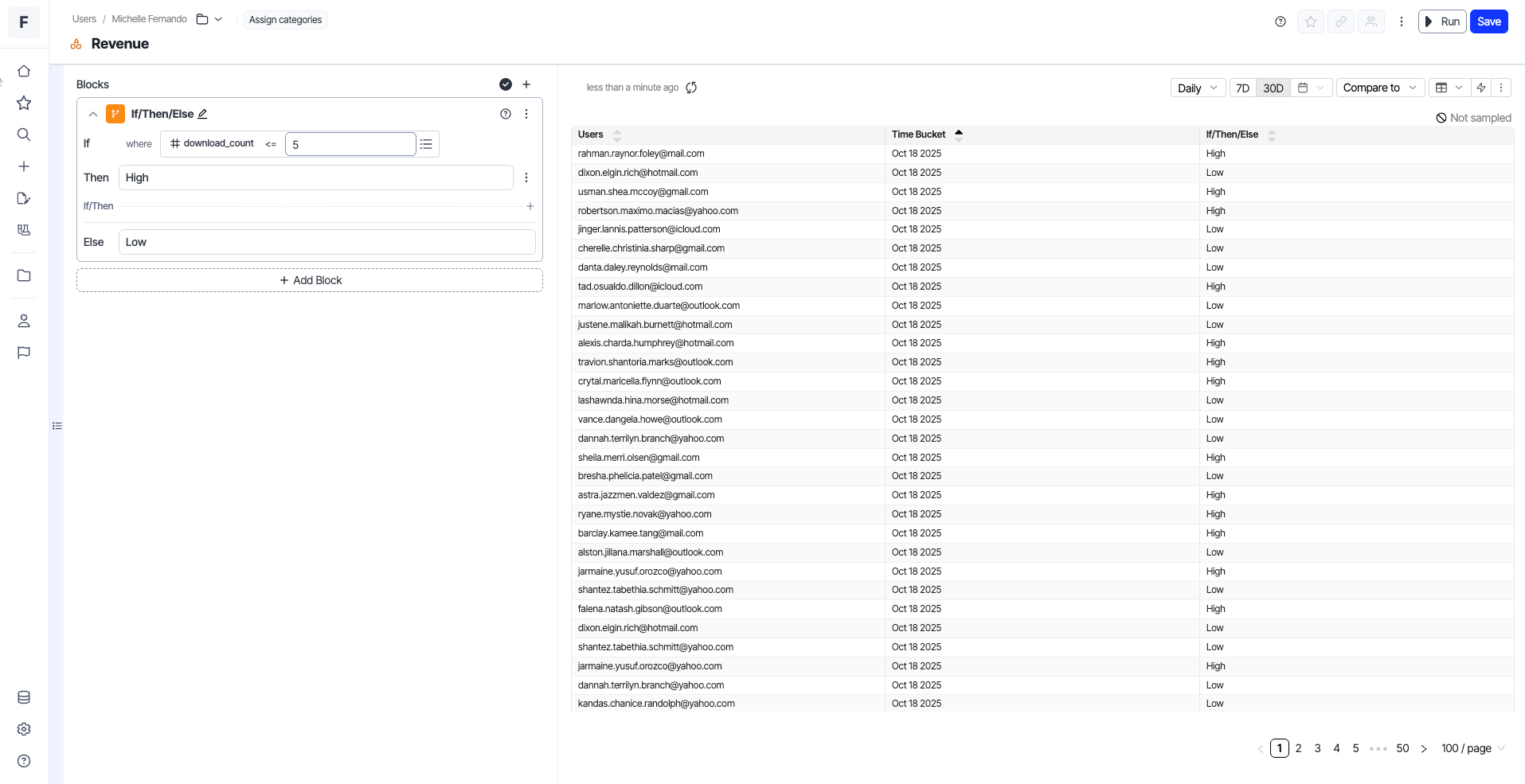Click the Add Block button
Screen dimensions: 1525x784
point(310,280)
